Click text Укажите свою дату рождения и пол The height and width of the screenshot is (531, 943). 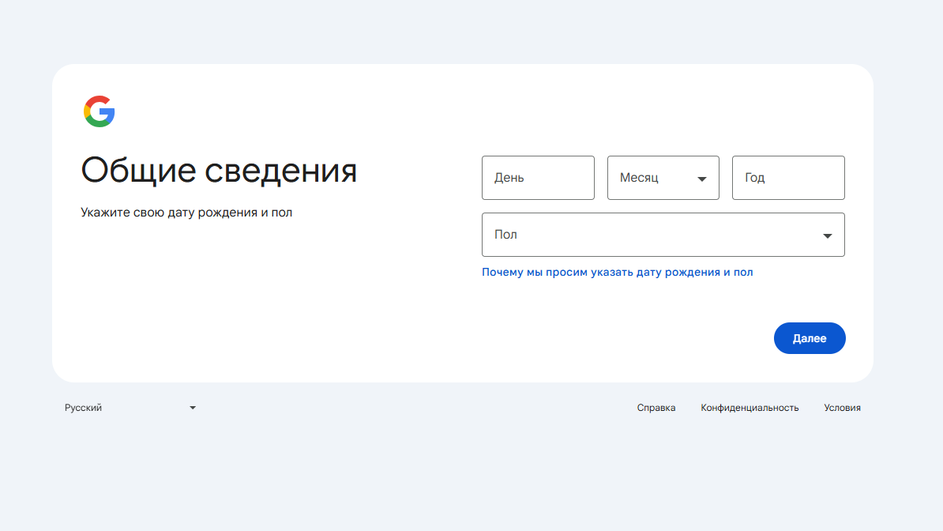pos(186,213)
